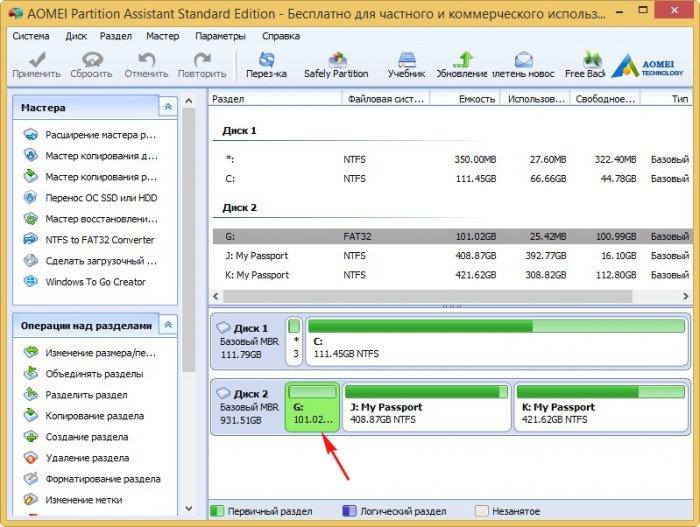Image resolution: width=700 pixels, height=527 pixels.
Task: Collapse the Мастера panel
Action: tap(168, 107)
